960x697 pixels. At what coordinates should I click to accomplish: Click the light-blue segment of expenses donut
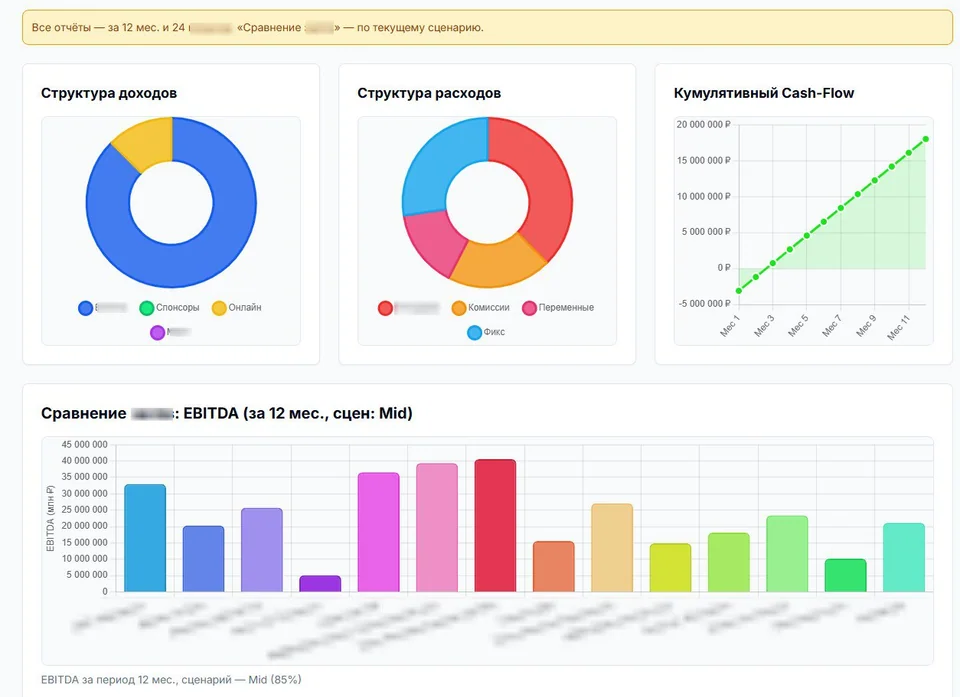tap(438, 162)
